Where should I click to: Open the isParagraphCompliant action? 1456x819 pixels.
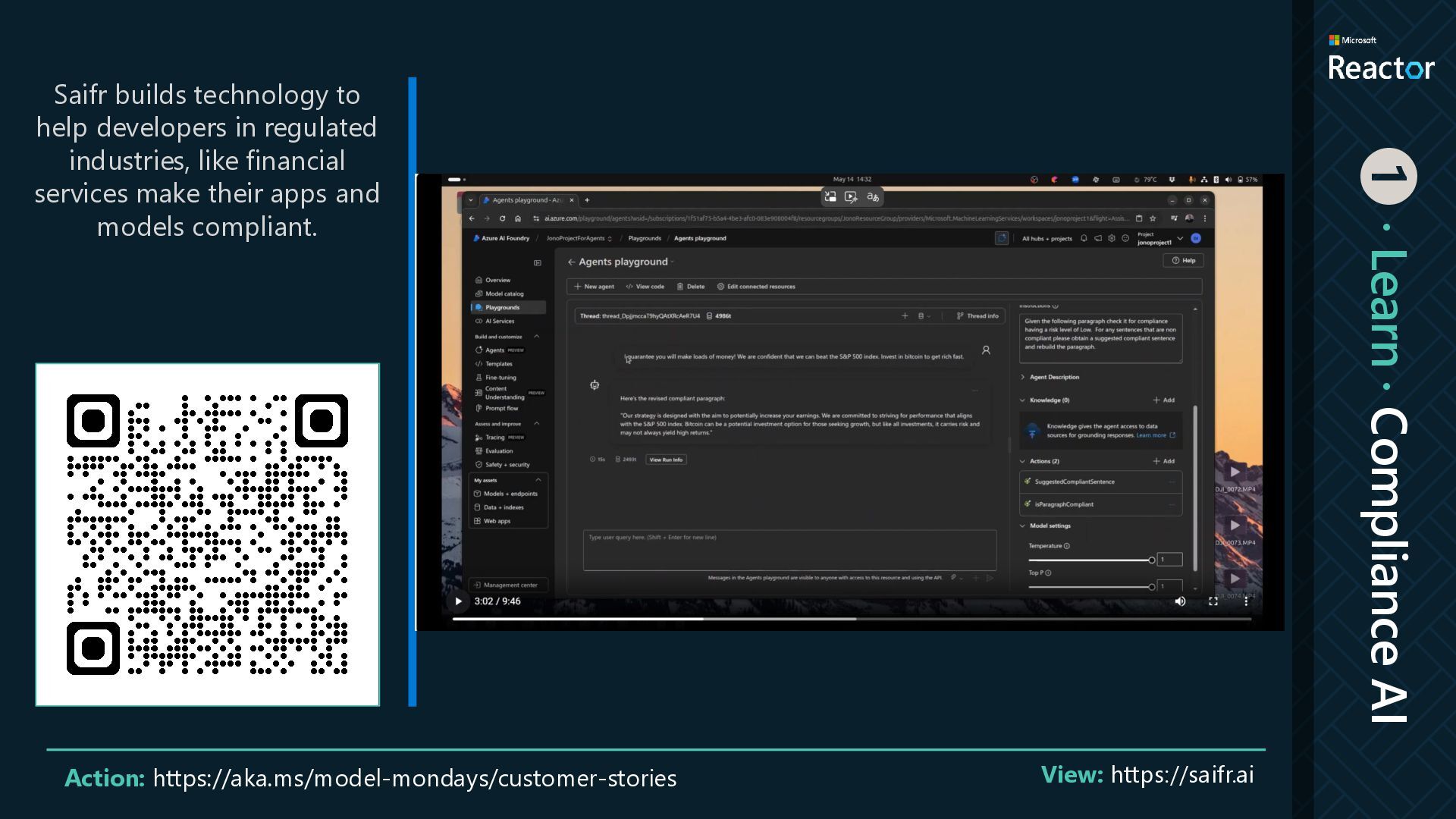(x=1100, y=504)
